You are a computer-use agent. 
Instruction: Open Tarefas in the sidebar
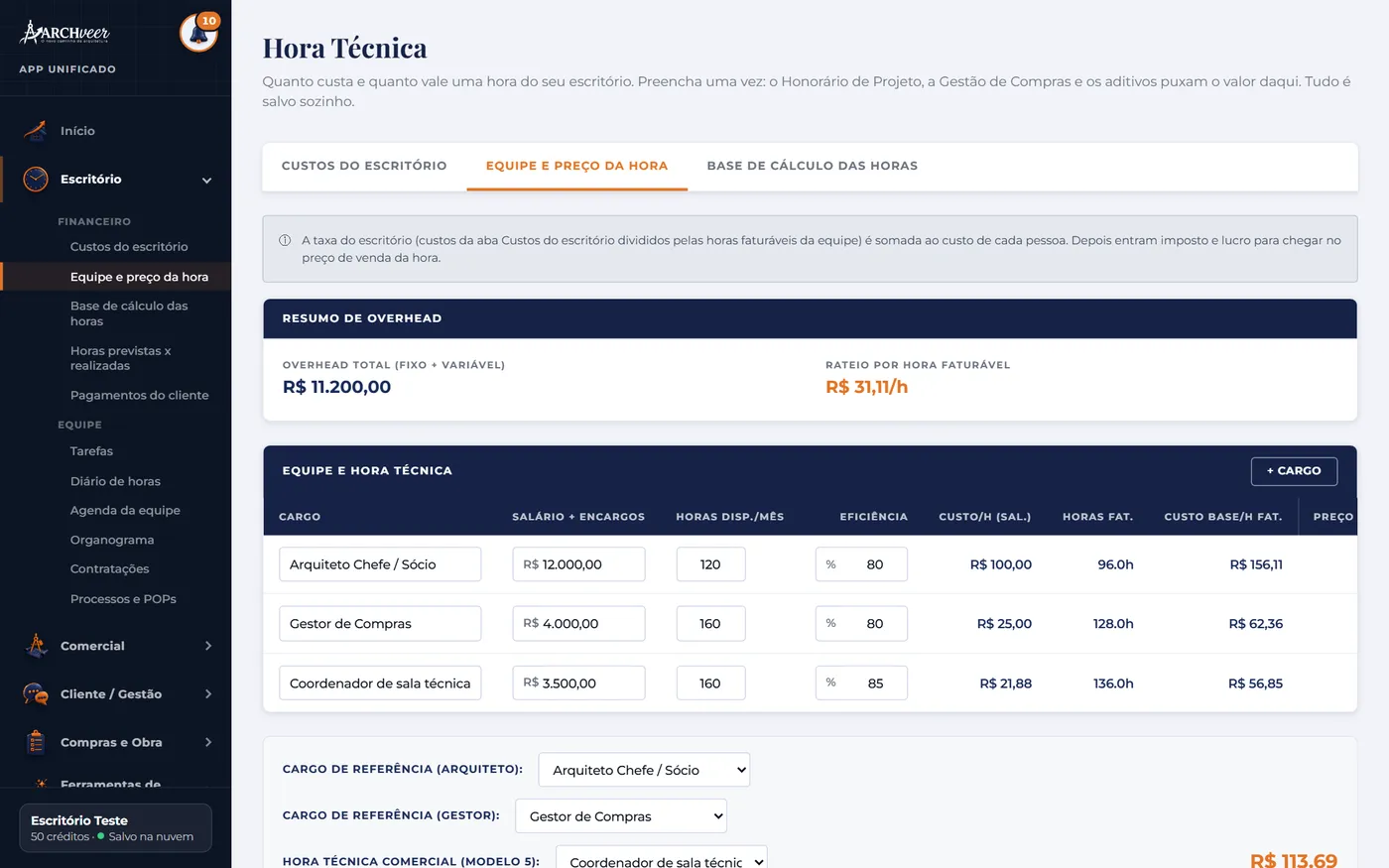pyautogui.click(x=91, y=451)
